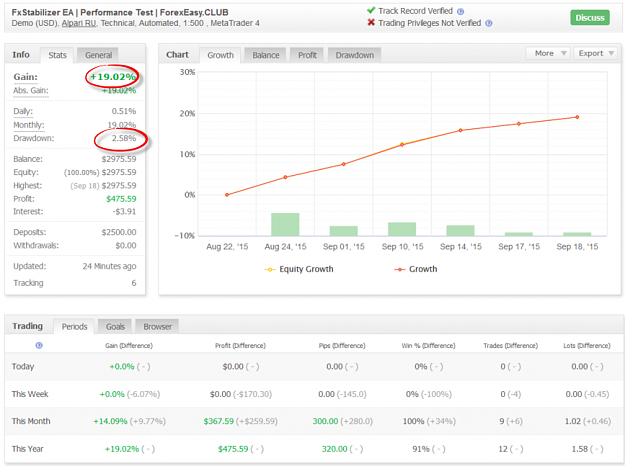This screenshot has height=466, width=625.
Task: Click the growth data point at Aug 22, '15
Action: 227,195
